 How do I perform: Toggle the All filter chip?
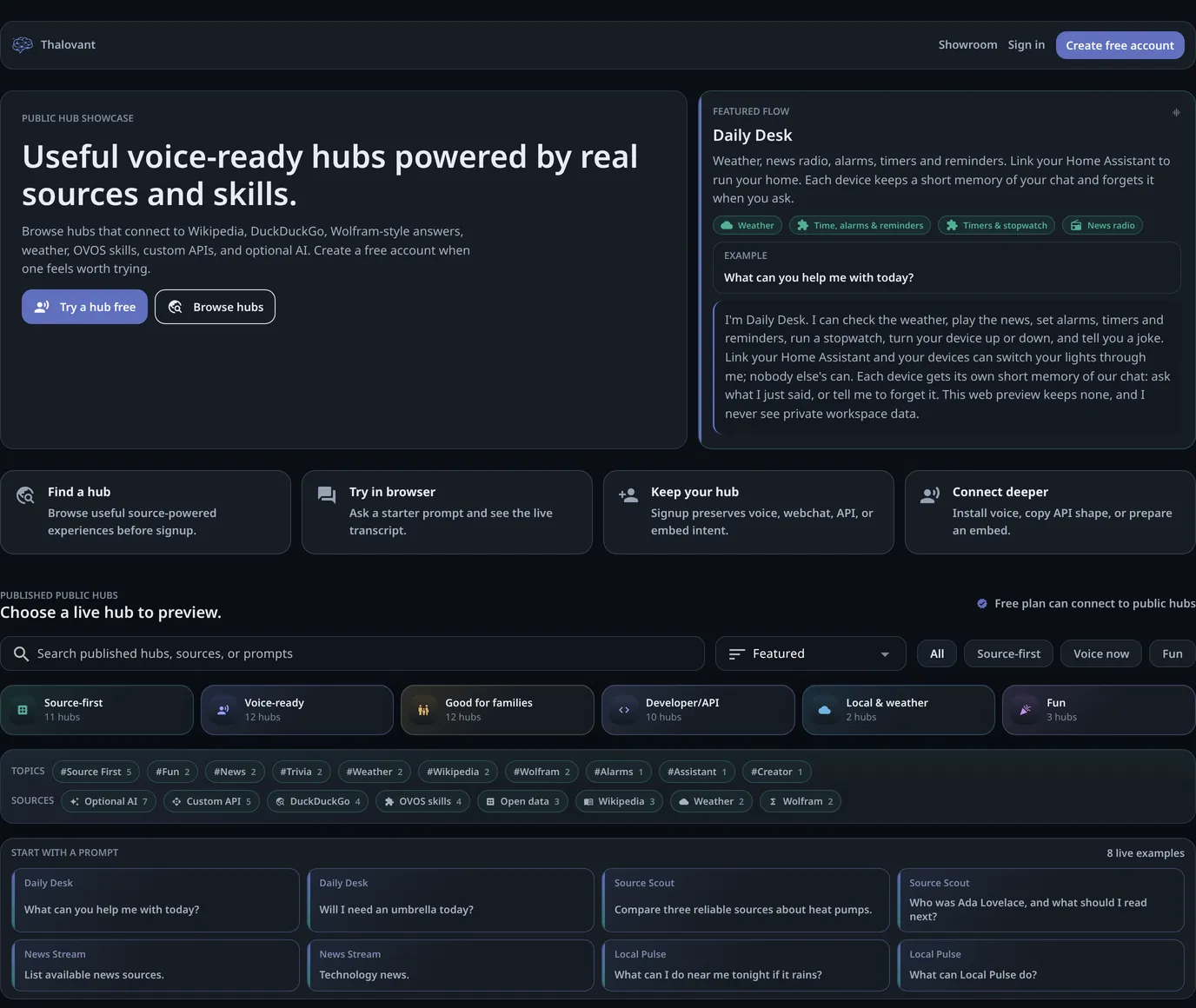(937, 653)
